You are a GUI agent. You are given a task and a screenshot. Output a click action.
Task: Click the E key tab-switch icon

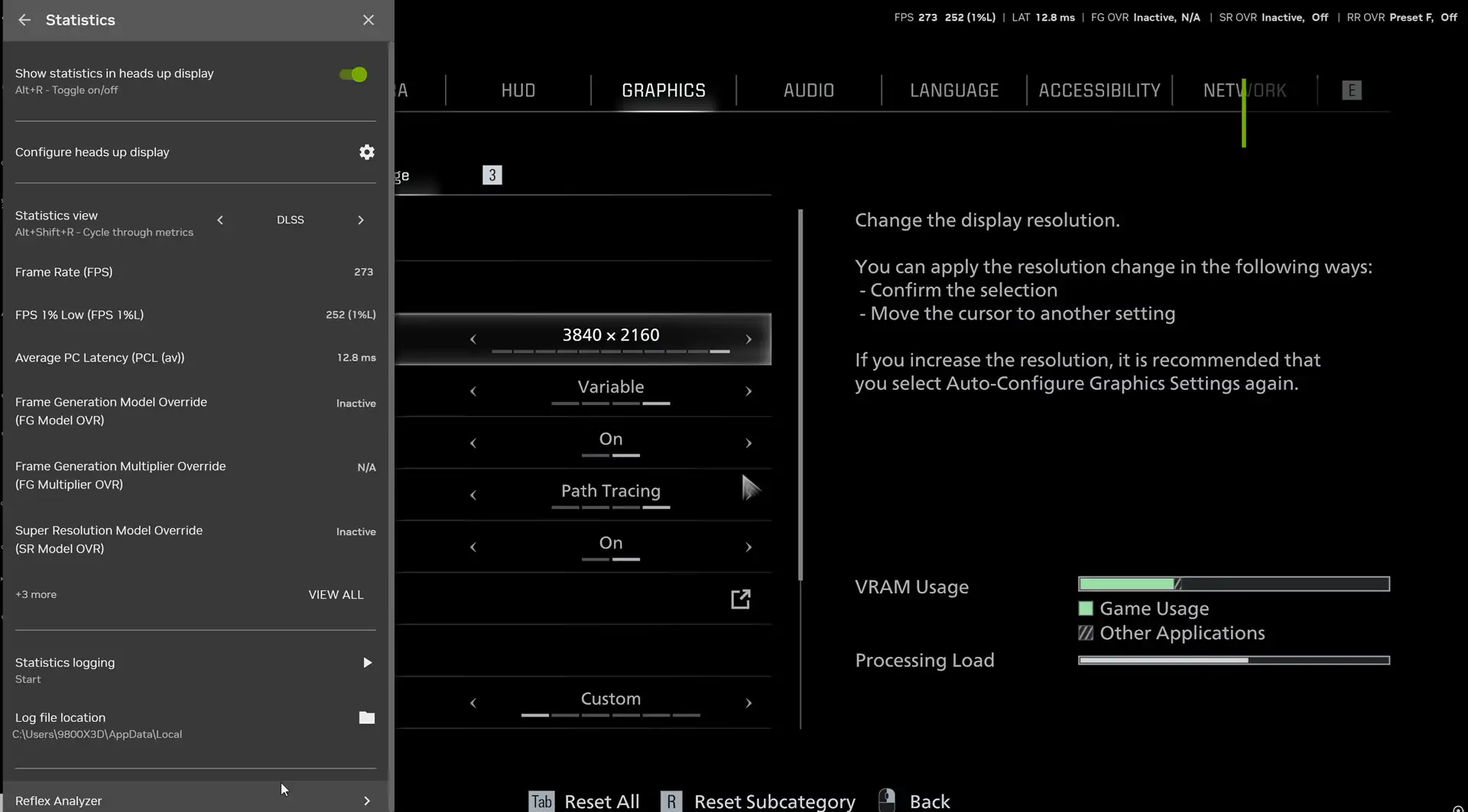1352,90
